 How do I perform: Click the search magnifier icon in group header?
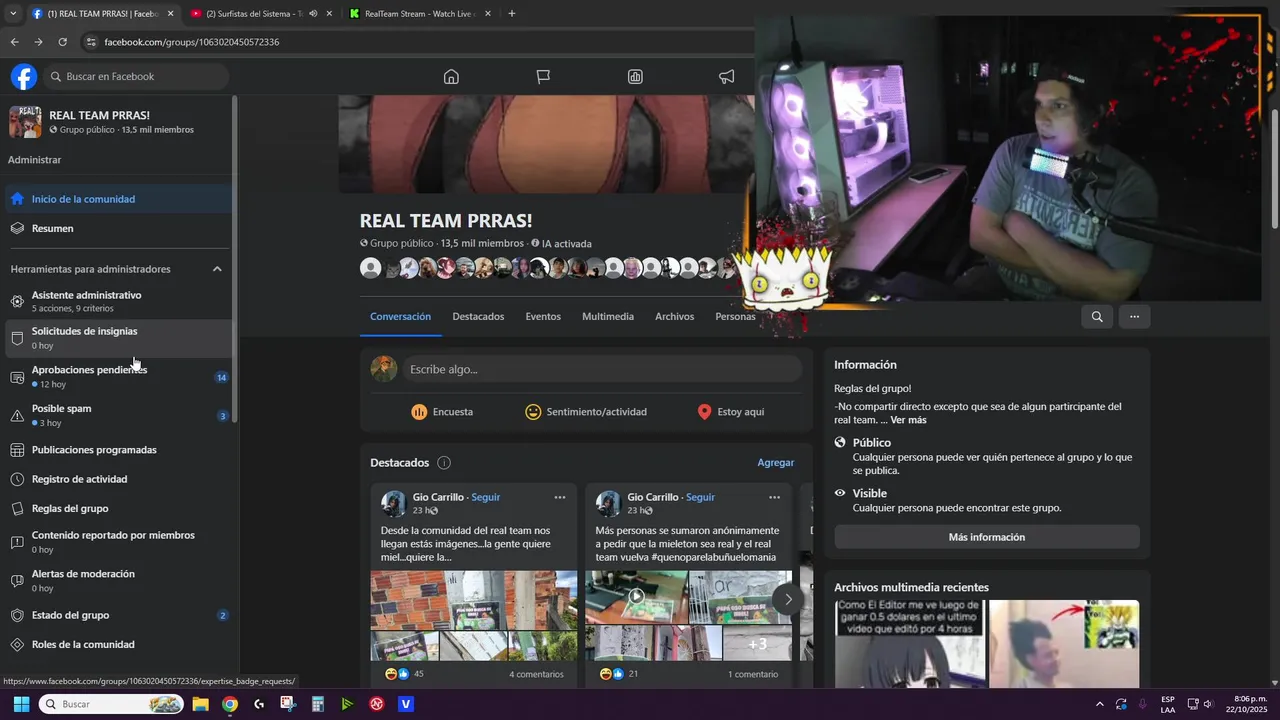(1097, 317)
